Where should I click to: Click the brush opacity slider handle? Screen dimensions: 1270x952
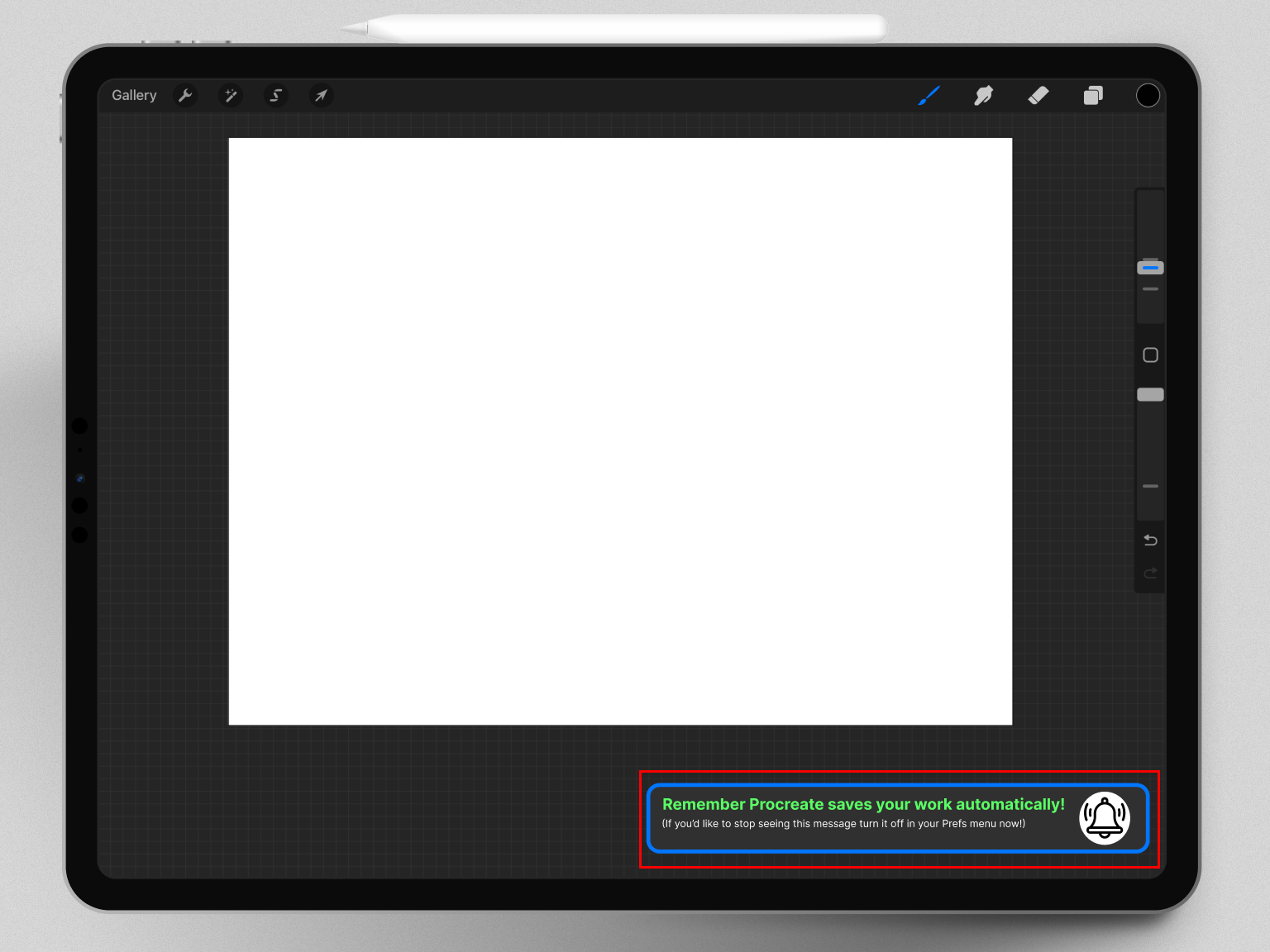click(x=1150, y=395)
